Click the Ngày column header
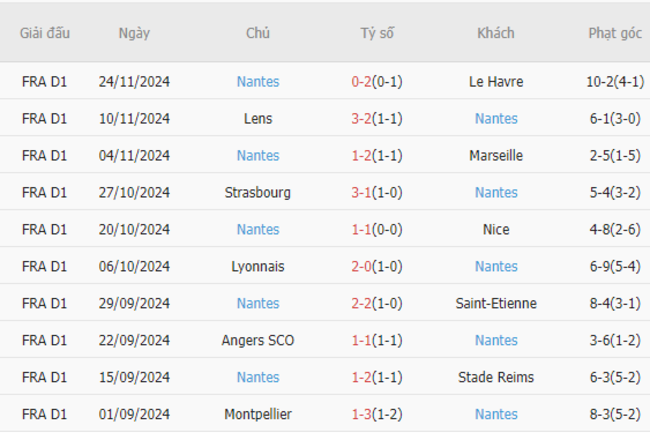This screenshot has height=440, width=650. [134, 33]
